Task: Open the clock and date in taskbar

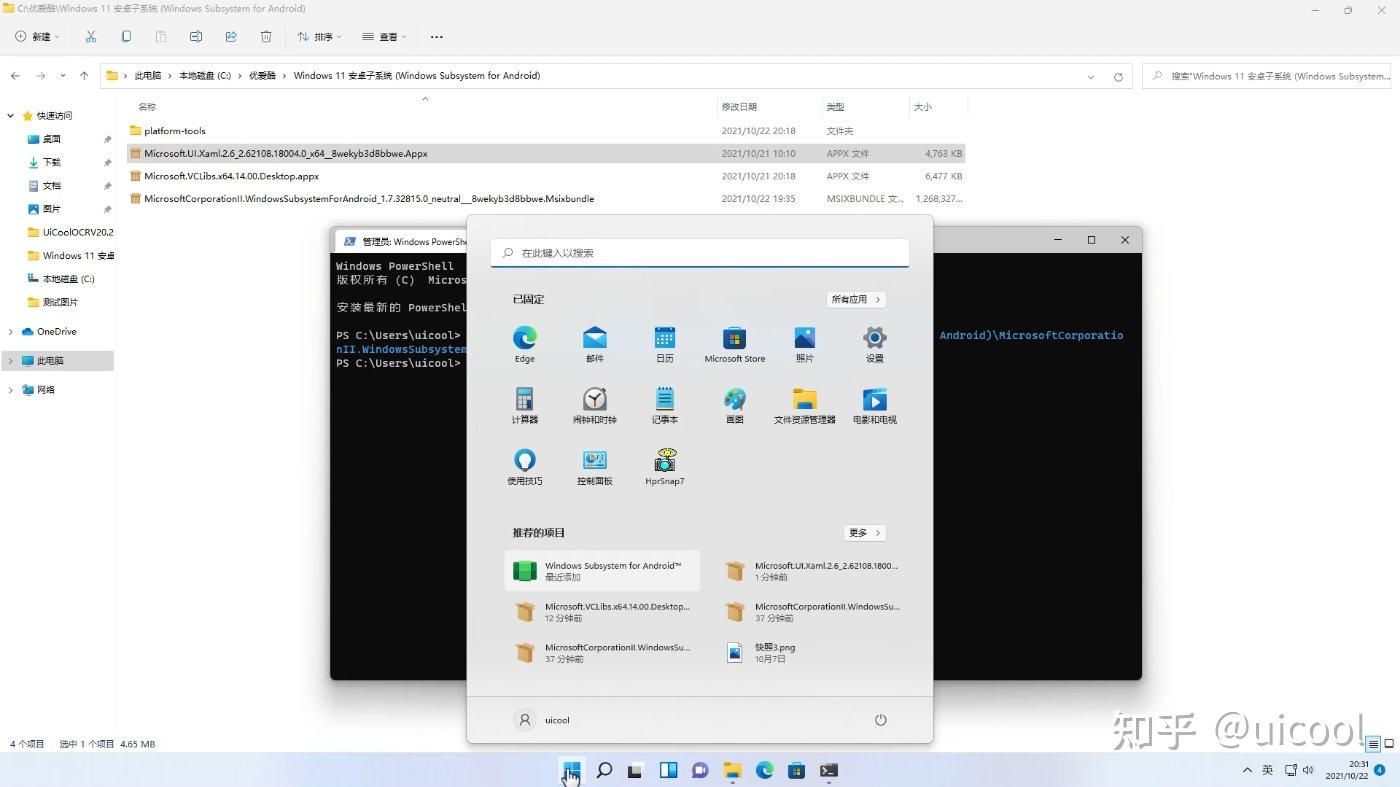Action: (1347, 770)
